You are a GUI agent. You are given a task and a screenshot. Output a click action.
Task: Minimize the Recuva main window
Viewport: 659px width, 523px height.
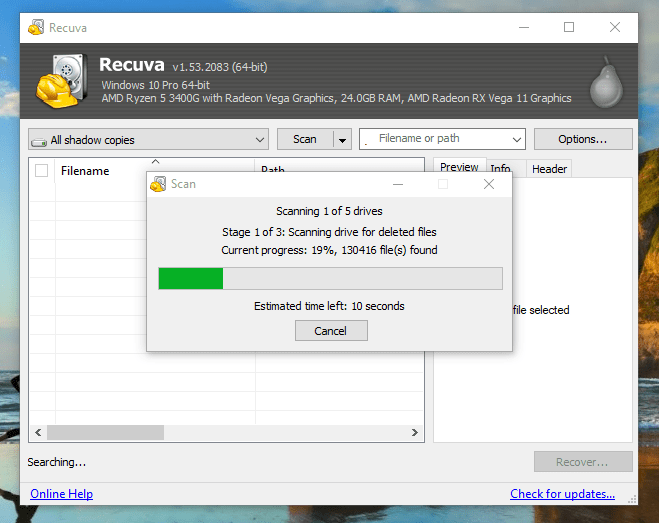(524, 27)
